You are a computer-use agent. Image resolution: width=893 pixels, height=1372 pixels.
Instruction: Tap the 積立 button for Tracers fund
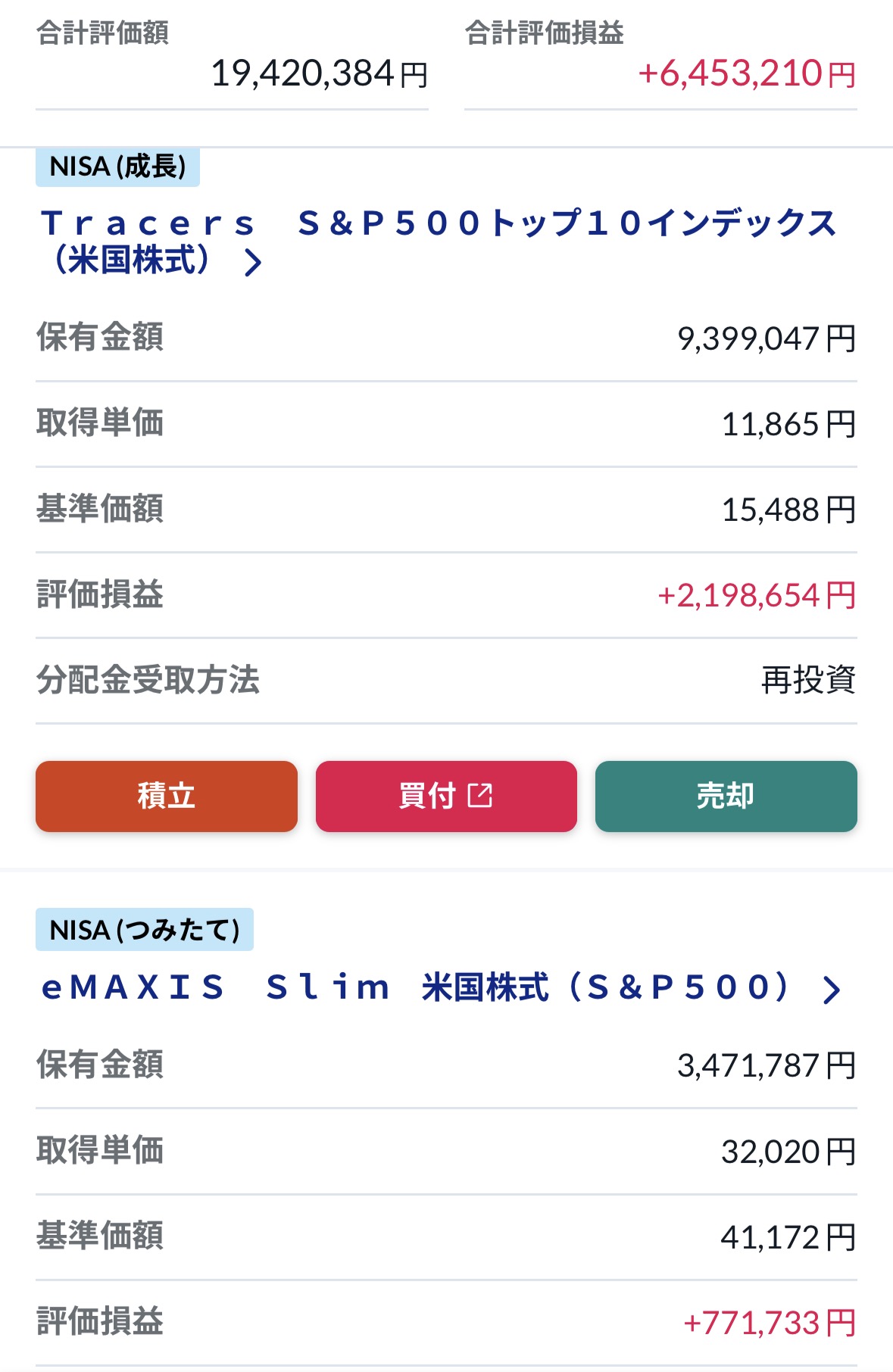point(166,796)
